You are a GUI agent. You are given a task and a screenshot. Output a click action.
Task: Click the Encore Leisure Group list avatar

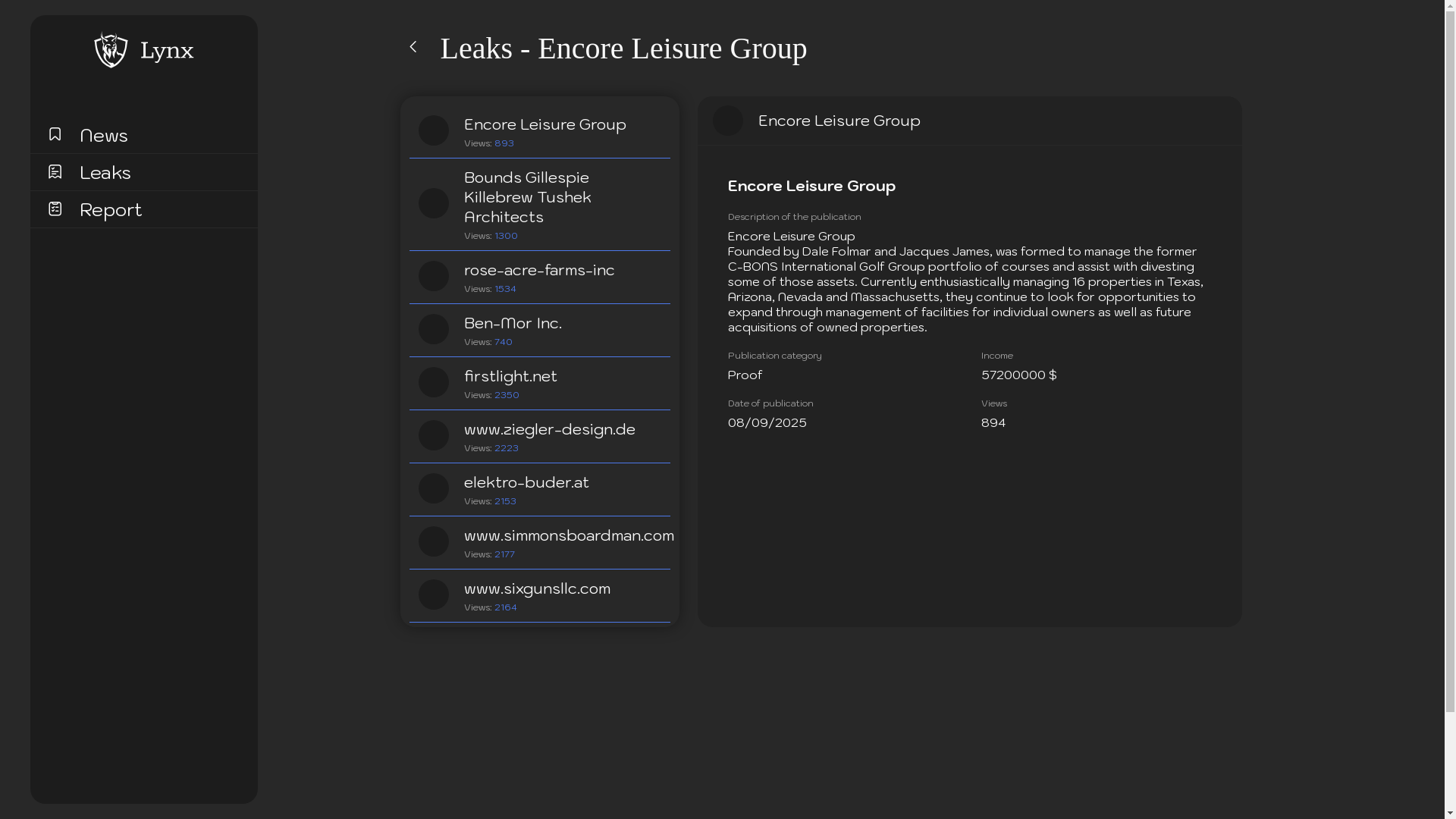coord(434,130)
